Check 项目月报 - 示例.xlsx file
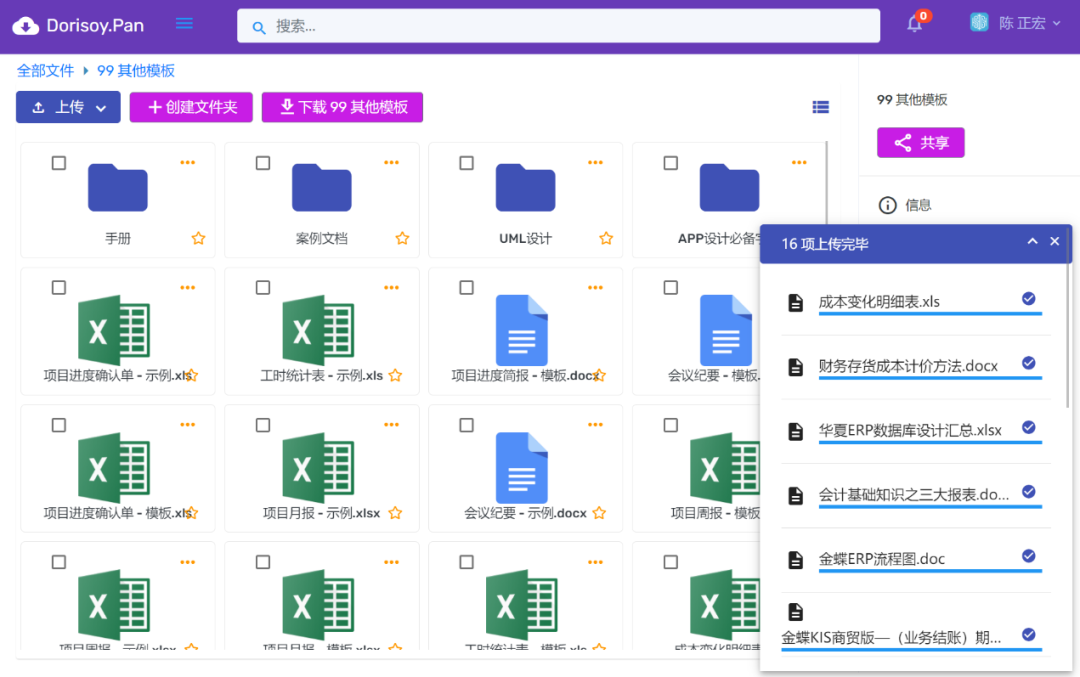The image size is (1080, 677). [262, 425]
